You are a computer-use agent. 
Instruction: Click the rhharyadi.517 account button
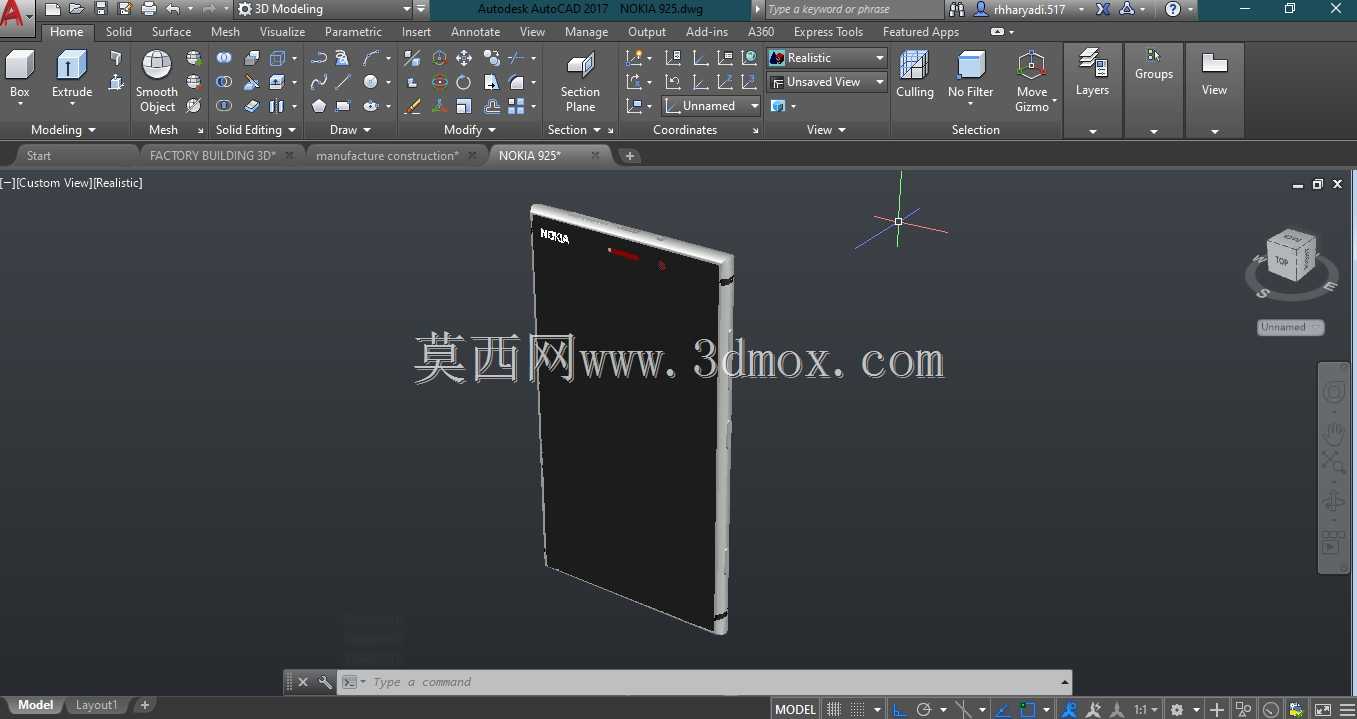click(x=1029, y=9)
